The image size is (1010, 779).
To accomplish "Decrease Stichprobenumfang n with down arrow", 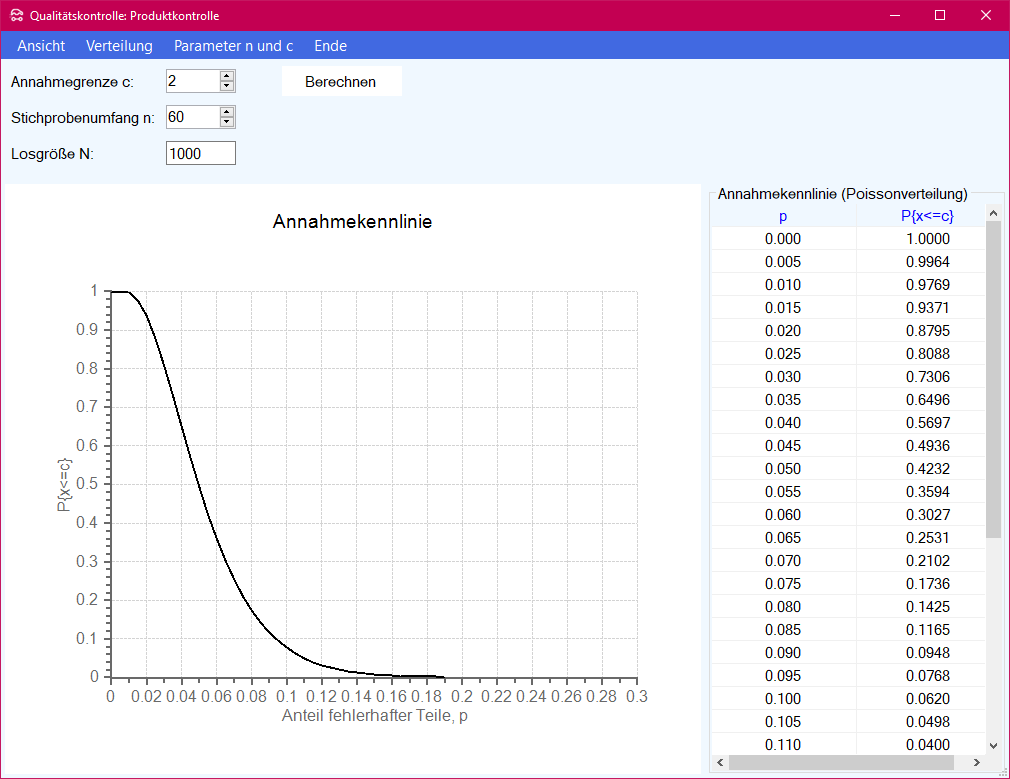I will coord(227,123).
